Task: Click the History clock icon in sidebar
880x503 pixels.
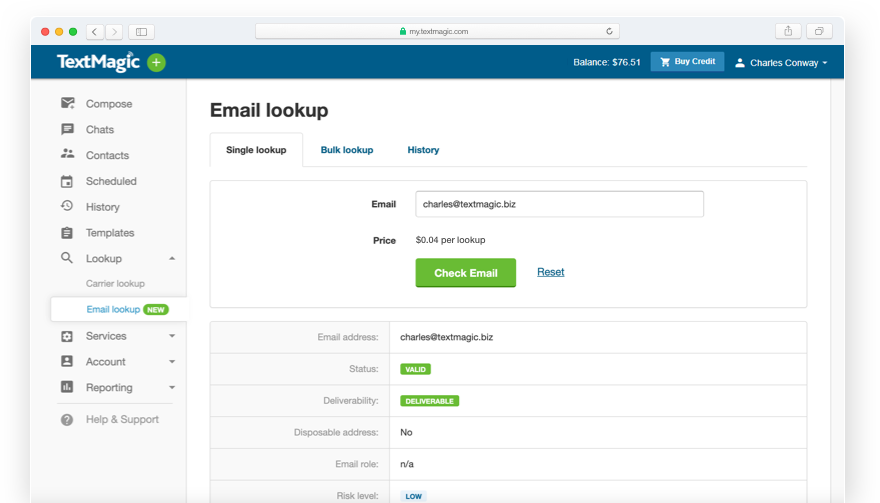Action: [67, 206]
